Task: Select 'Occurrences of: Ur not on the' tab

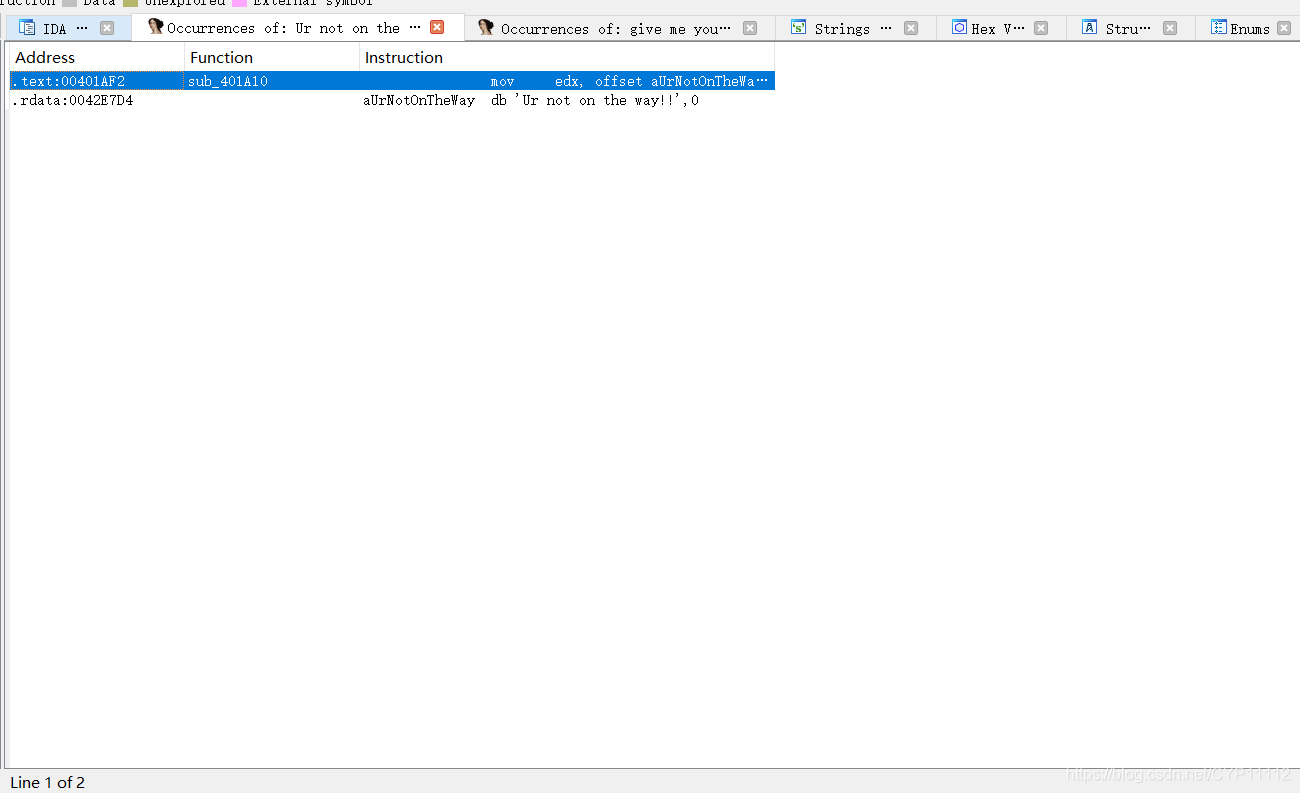Action: point(296,28)
